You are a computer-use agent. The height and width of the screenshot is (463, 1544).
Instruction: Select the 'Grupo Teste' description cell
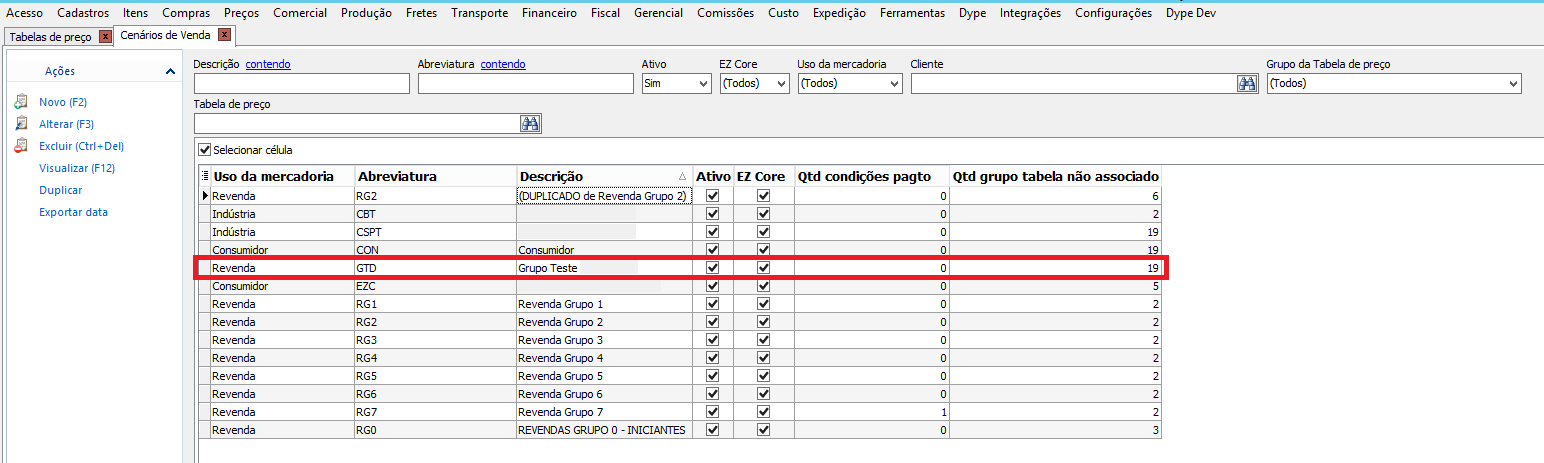click(605, 268)
